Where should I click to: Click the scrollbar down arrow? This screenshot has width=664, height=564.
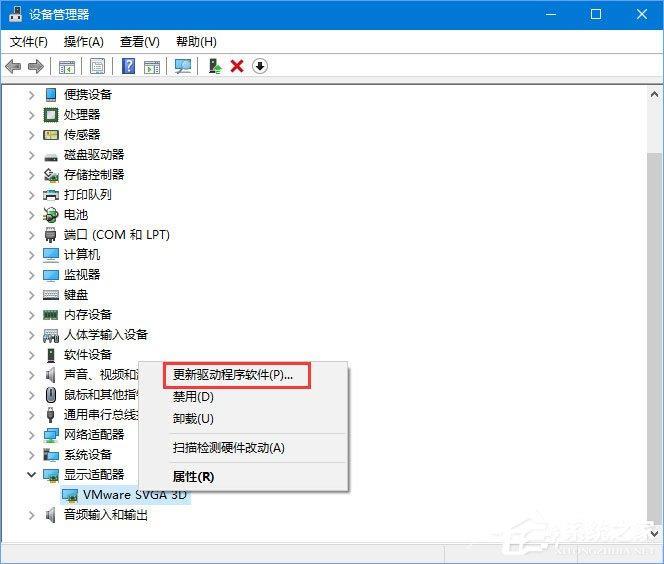[654, 534]
